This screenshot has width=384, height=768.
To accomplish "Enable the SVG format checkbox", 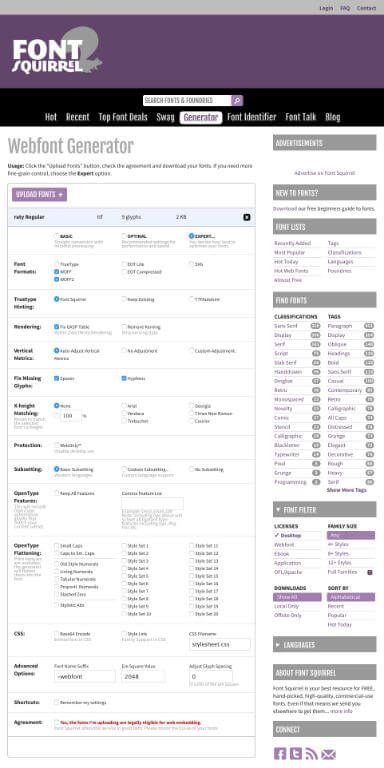I will pos(192,264).
